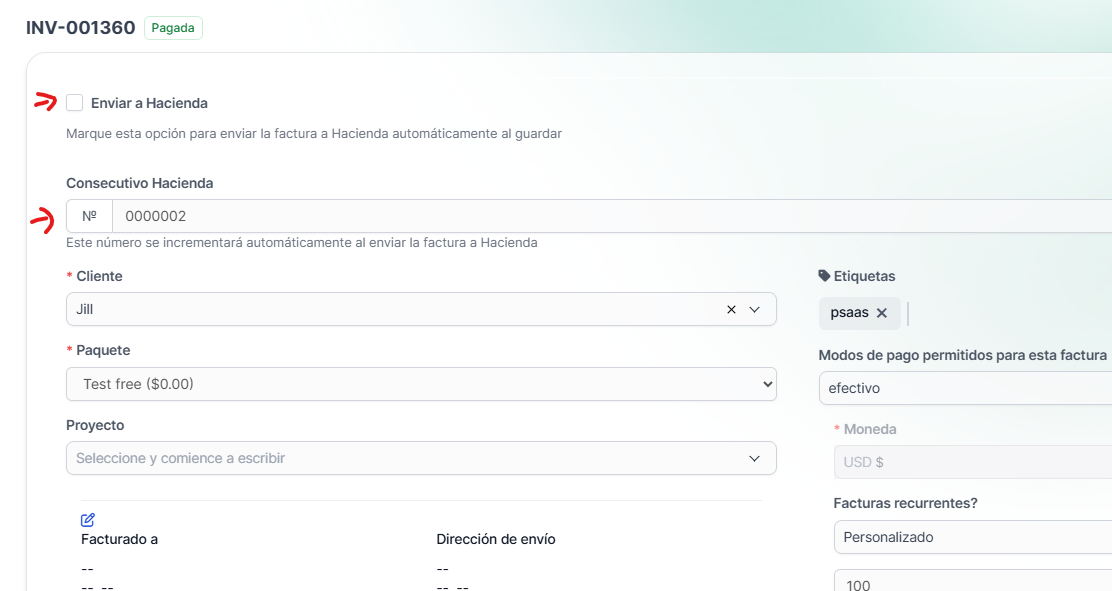
Task: Open the Proyecto dropdown
Action: click(421, 458)
